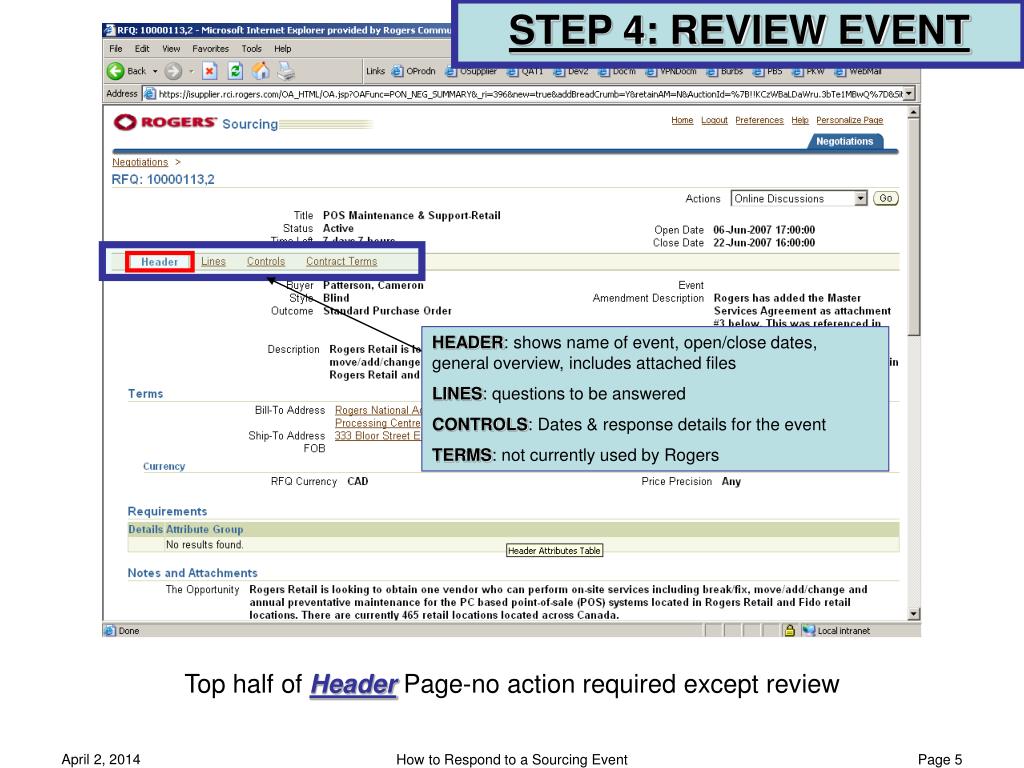Open the File menu

click(x=116, y=48)
